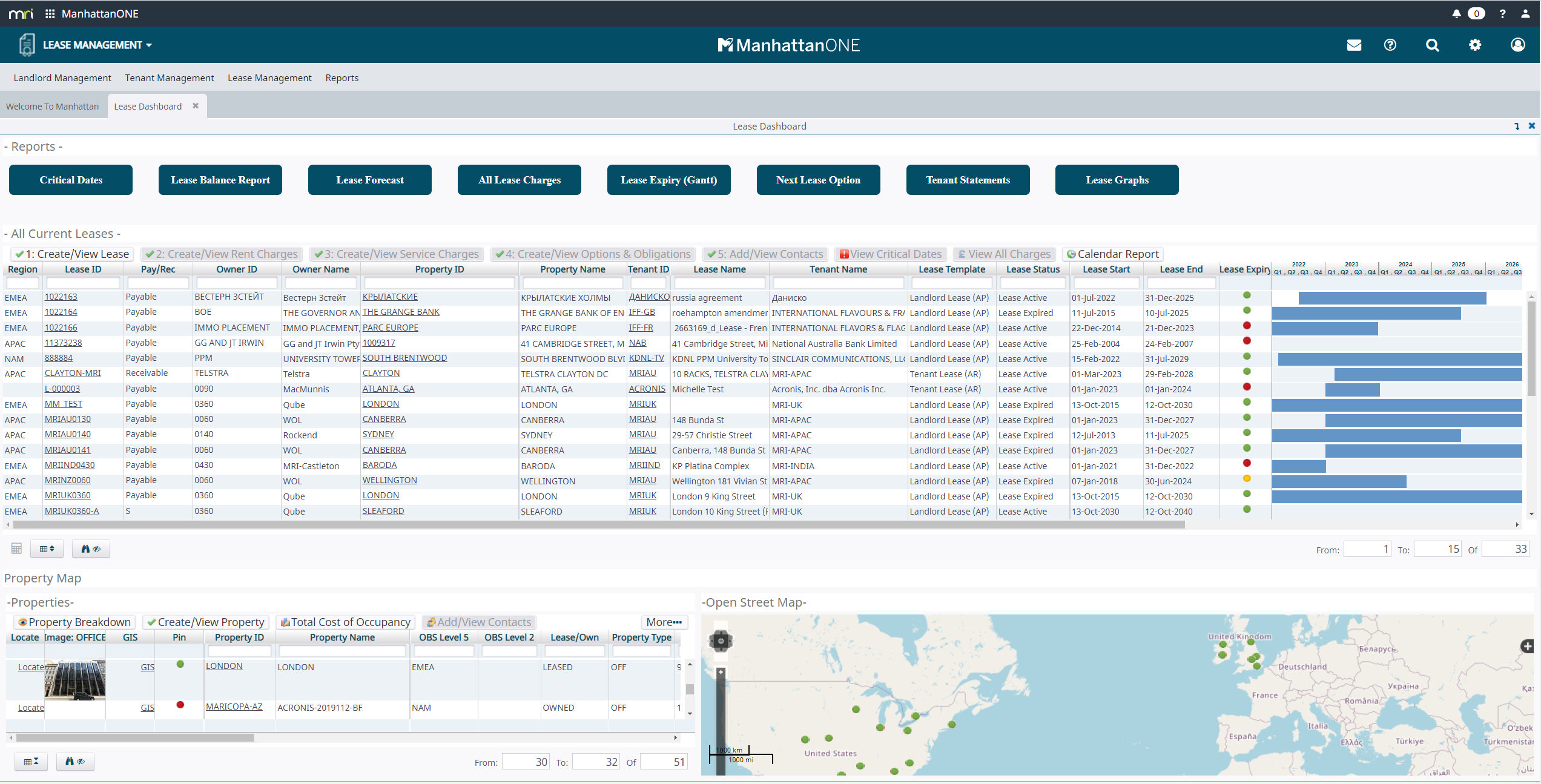Open the map layer switcher plus icon
Viewport: 1541px width, 784px height.
[1527, 646]
